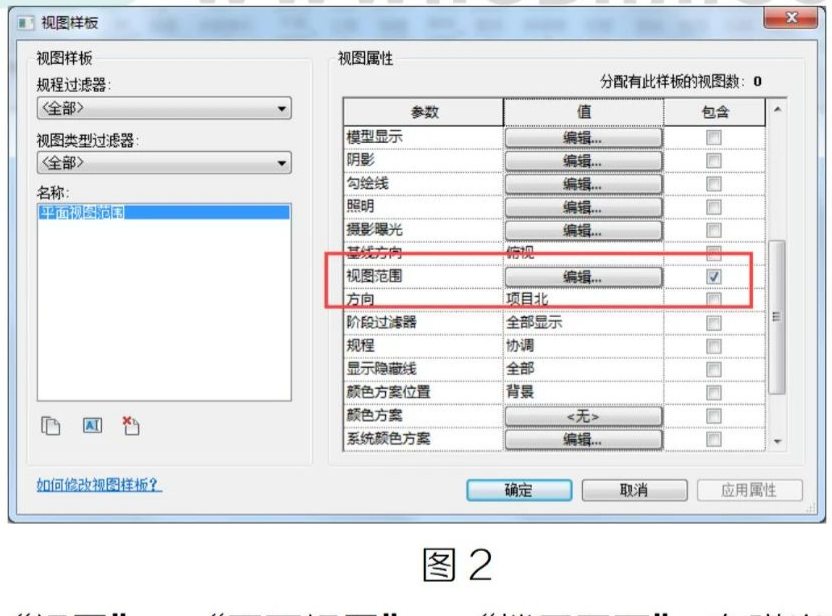The image size is (832, 616).
Task: Uncheck include checkbox for 视图范围
Action: (x=714, y=276)
